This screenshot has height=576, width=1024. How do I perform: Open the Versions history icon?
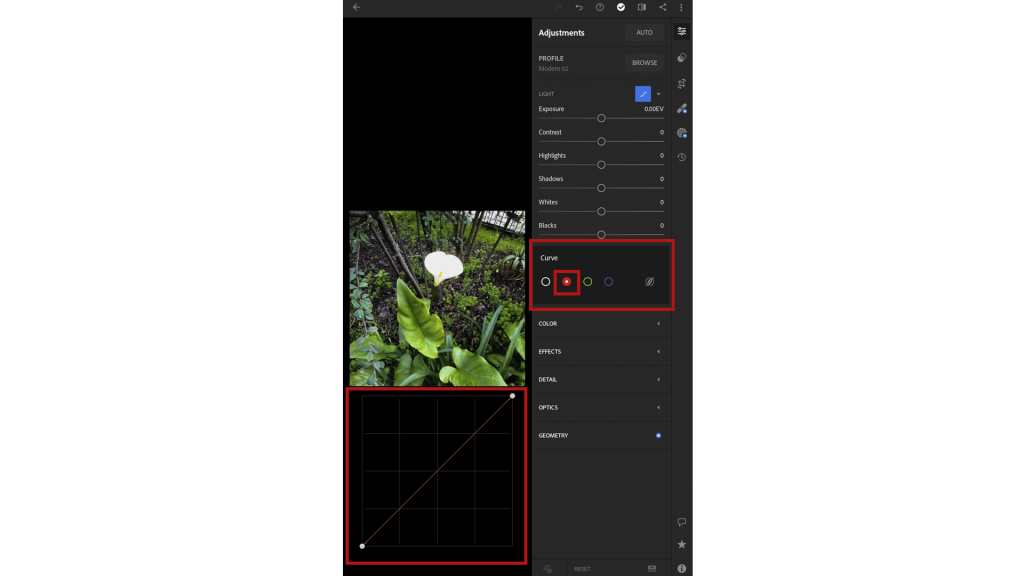point(682,157)
